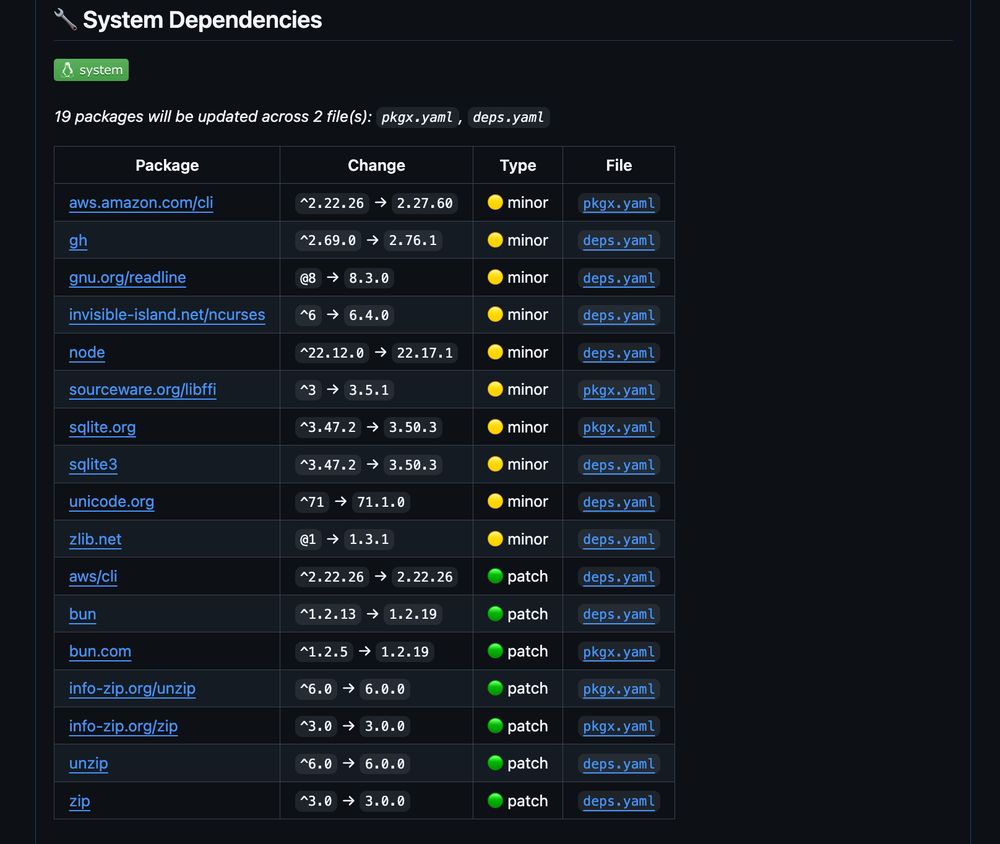This screenshot has height=844, width=1000.
Task: Click green patch indicator in zip row
Action: (x=495, y=800)
